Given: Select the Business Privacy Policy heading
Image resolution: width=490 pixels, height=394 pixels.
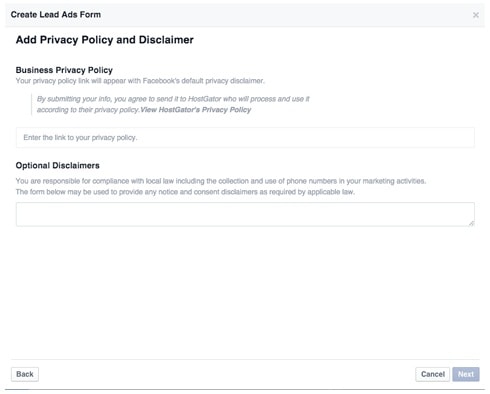Looking at the screenshot, I should (64, 70).
